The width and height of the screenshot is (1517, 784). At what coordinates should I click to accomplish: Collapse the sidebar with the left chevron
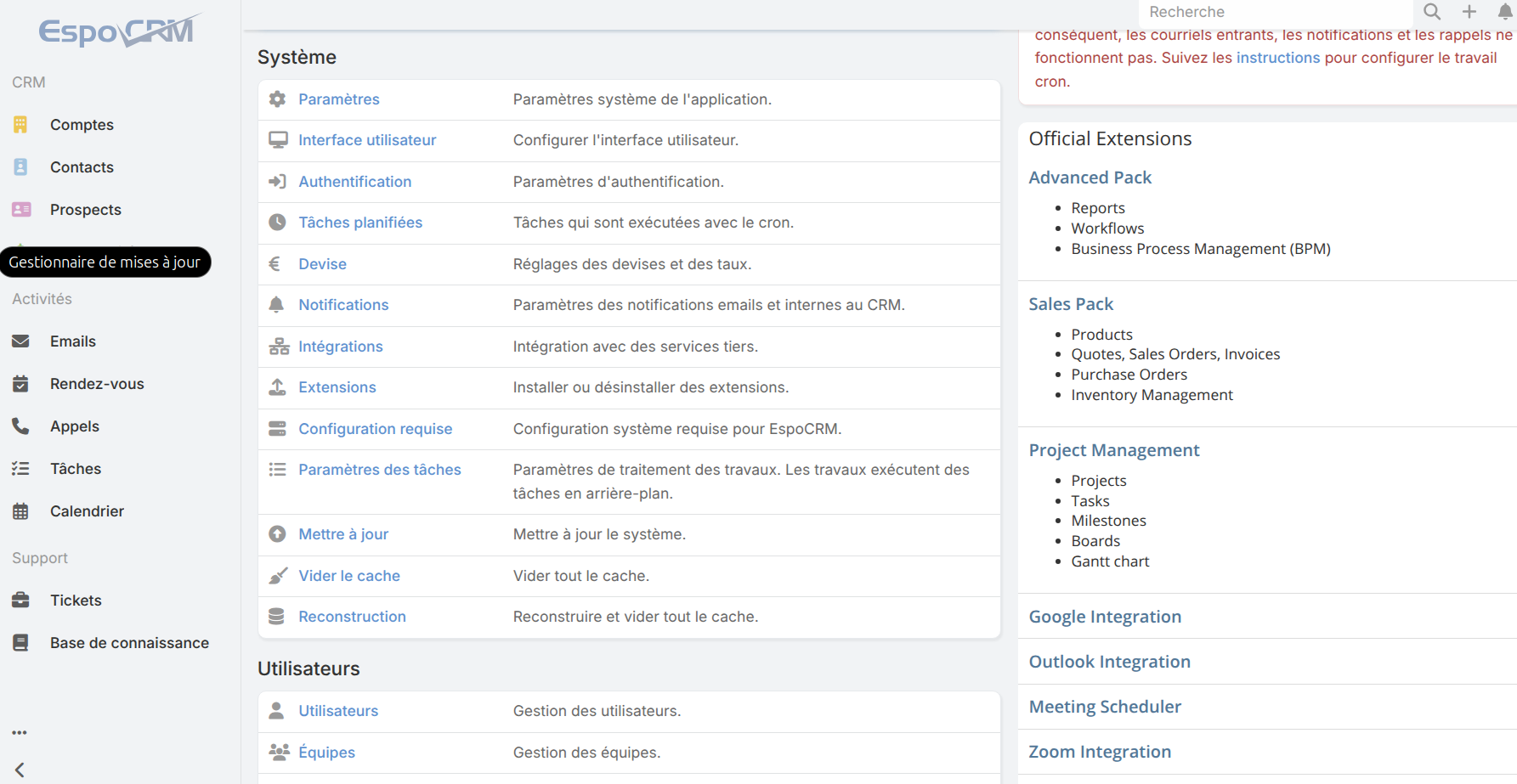pos(20,770)
